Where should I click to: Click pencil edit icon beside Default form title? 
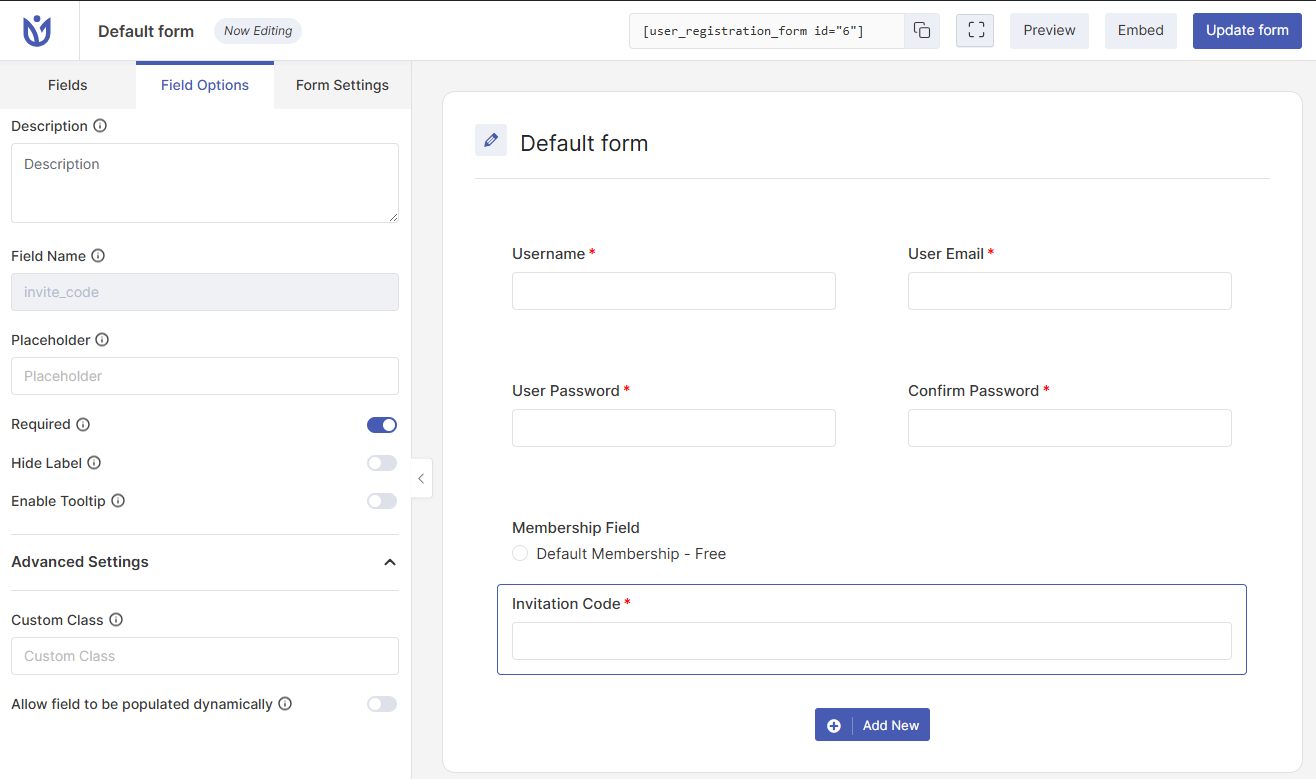(491, 140)
